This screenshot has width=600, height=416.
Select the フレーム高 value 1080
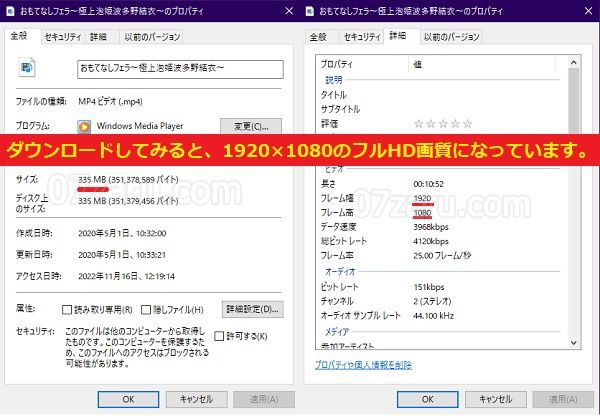[x=422, y=213]
